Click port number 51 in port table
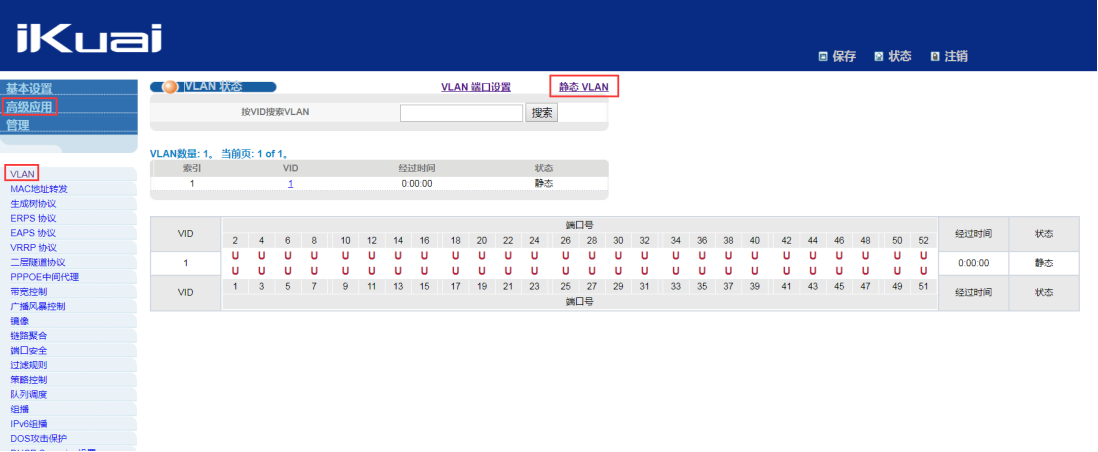 [924, 286]
